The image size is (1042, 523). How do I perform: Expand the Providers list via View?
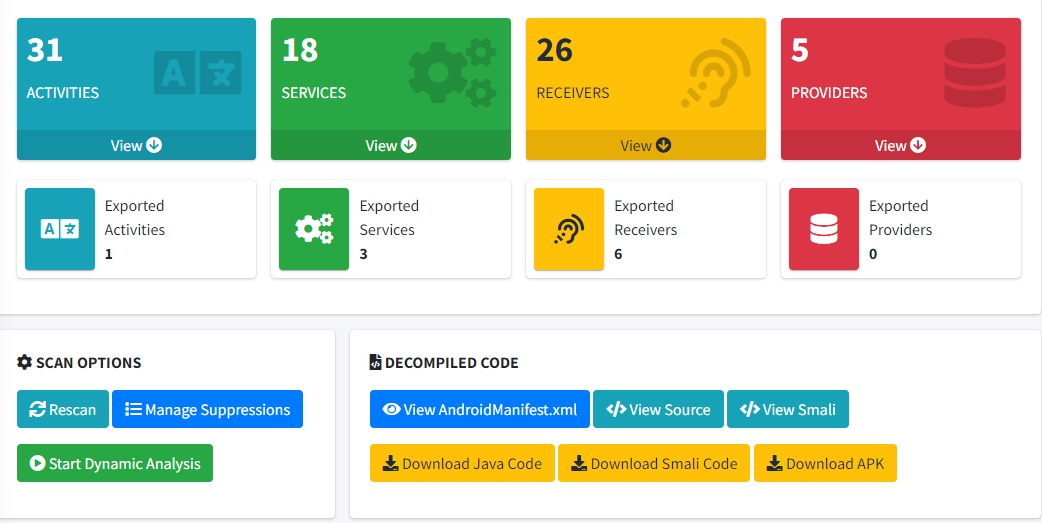pyautogui.click(x=900, y=145)
